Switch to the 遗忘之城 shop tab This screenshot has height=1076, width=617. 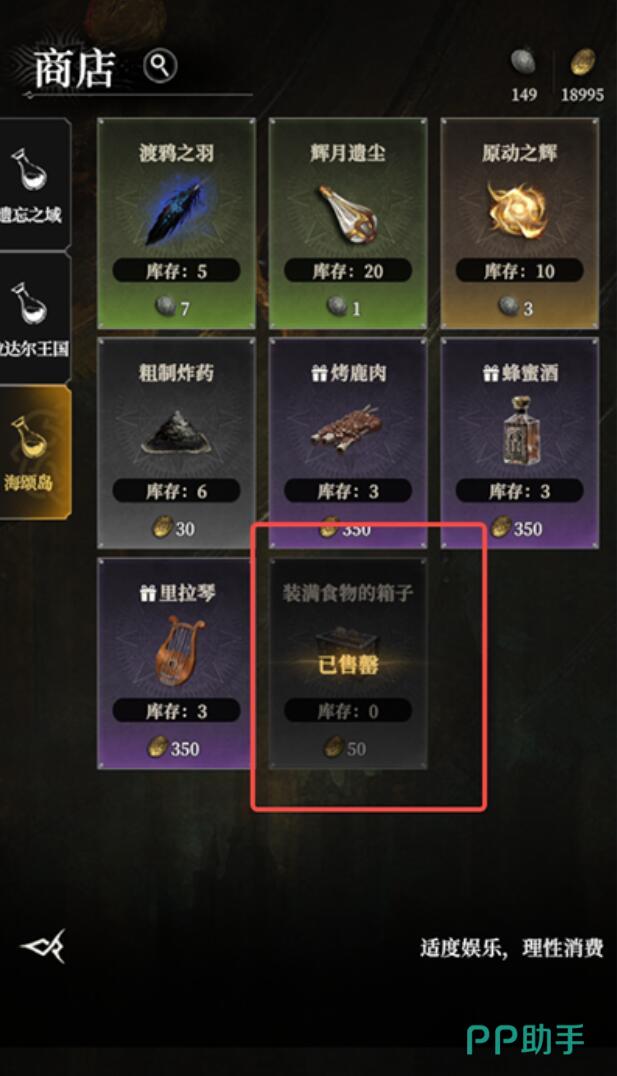tap(34, 184)
